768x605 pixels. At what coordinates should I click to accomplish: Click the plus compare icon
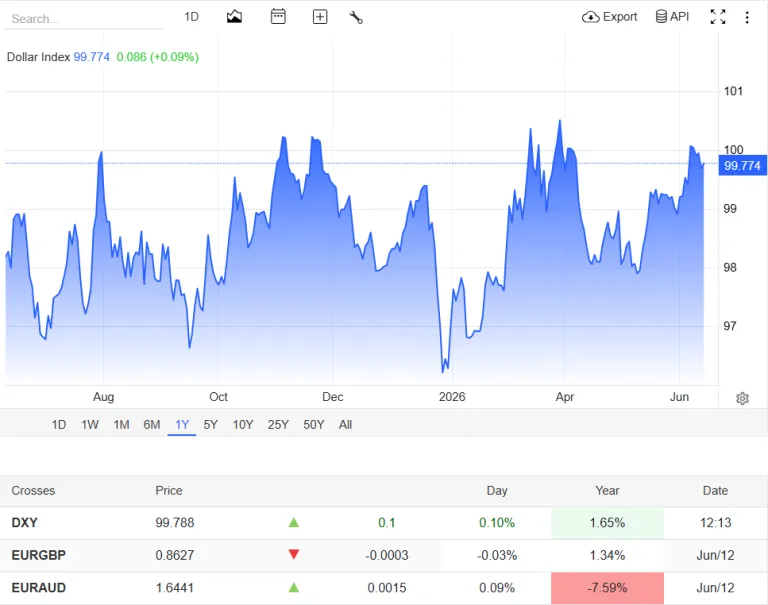tap(320, 17)
